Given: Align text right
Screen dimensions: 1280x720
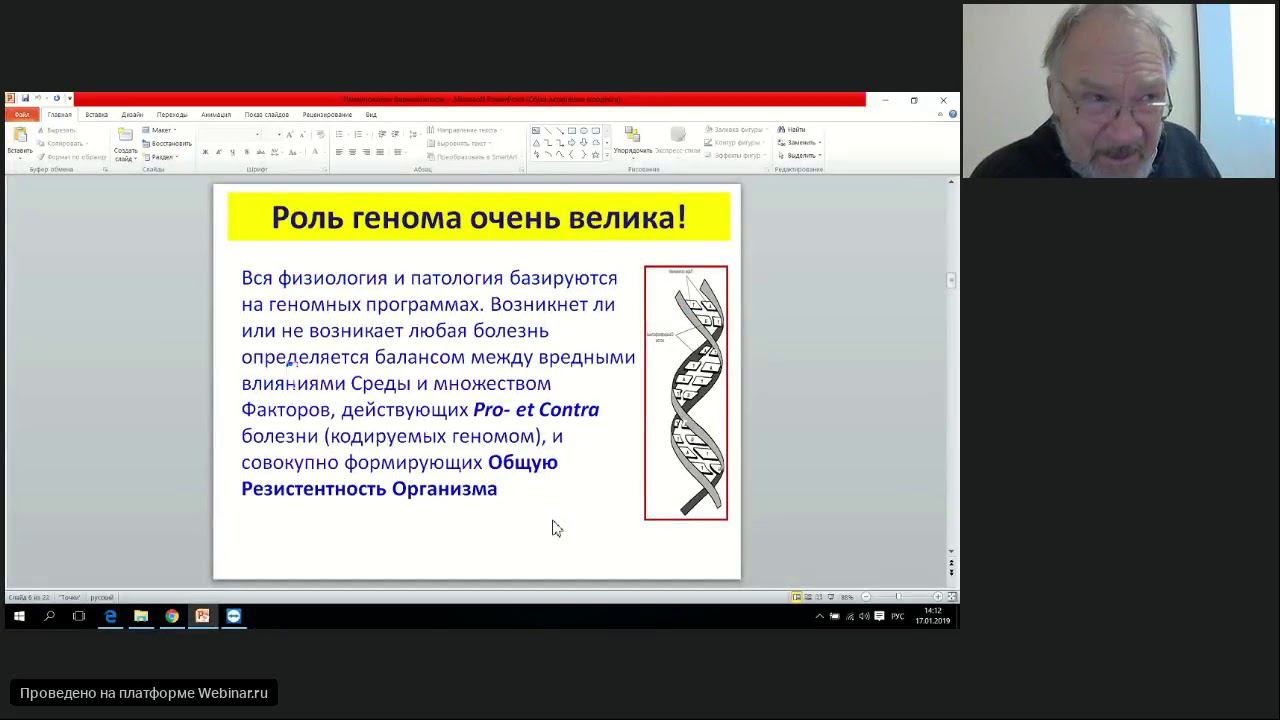Looking at the screenshot, I should [x=366, y=152].
